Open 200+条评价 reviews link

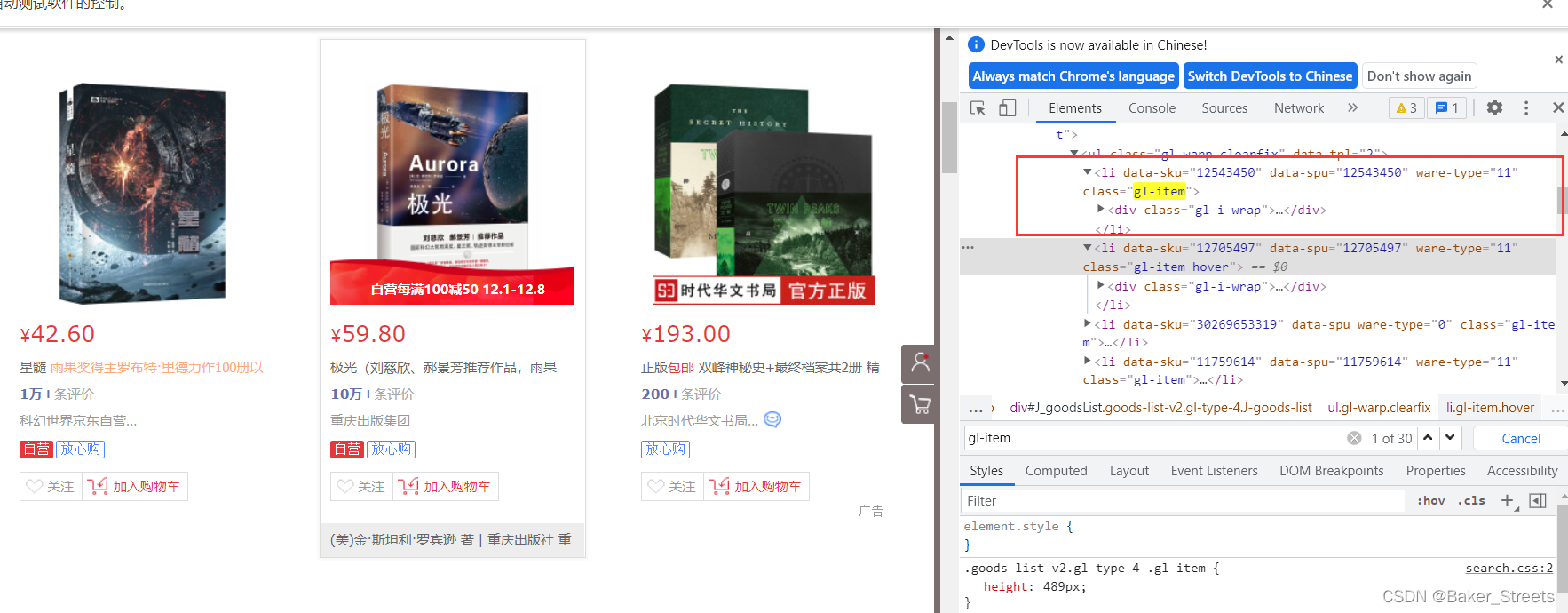(681, 394)
